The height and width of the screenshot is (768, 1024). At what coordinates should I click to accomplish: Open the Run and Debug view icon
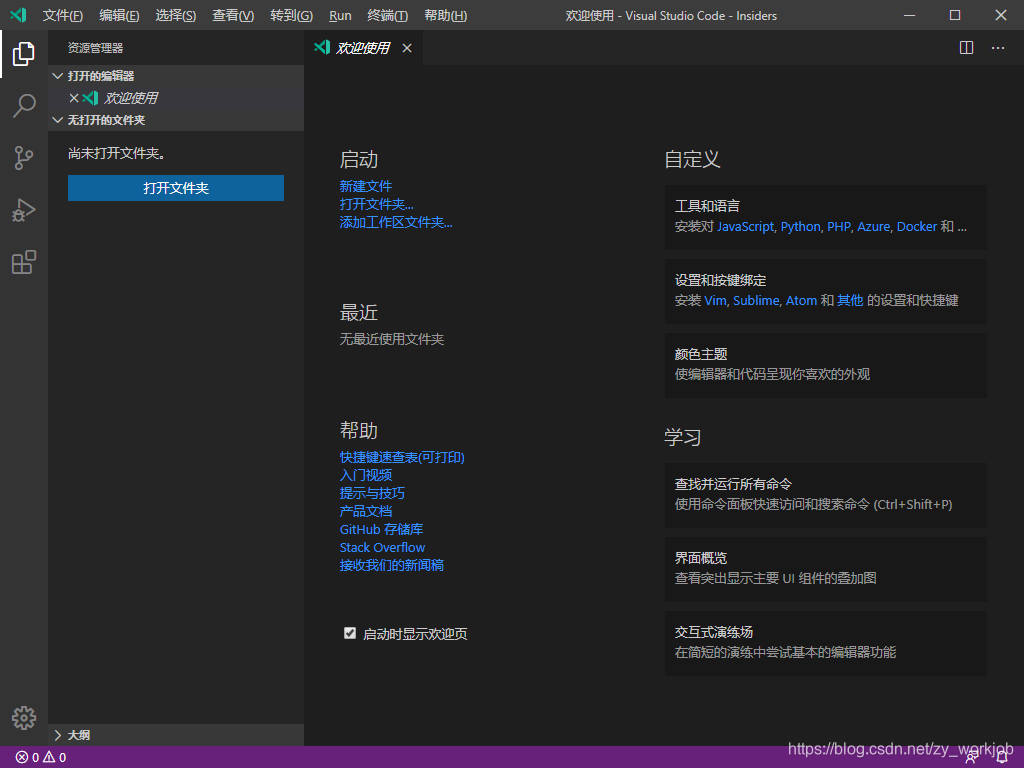coord(24,210)
